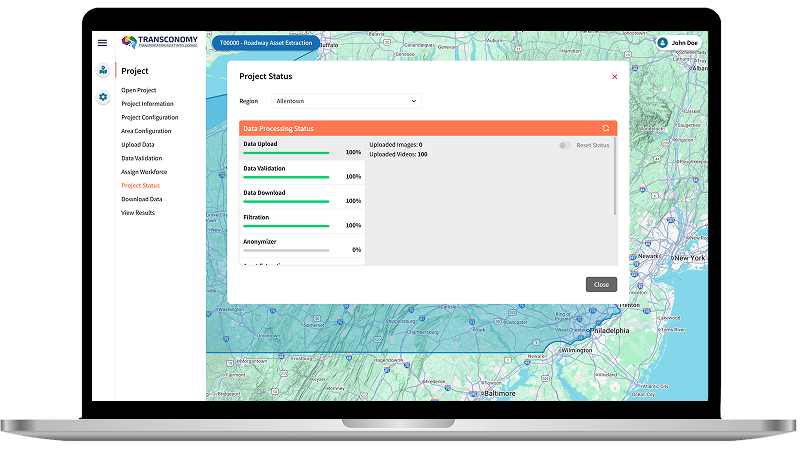Image resolution: width=800 pixels, height=451 pixels.
Task: Expand the Region dropdown showing Allentown
Action: [x=346, y=101]
